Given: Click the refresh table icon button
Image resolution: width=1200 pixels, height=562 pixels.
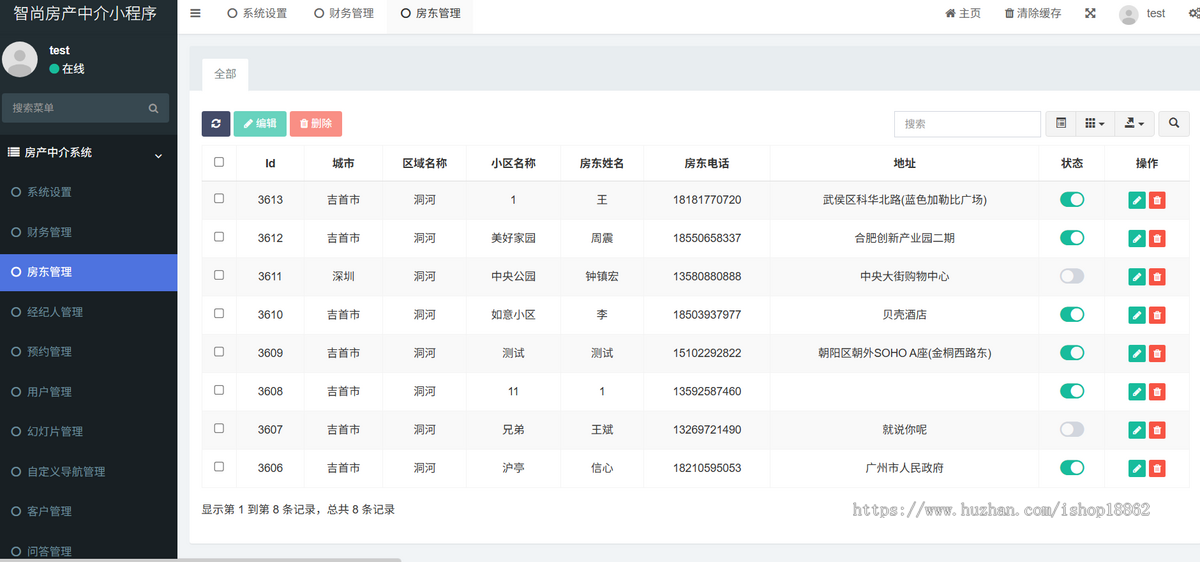Looking at the screenshot, I should click(216, 124).
